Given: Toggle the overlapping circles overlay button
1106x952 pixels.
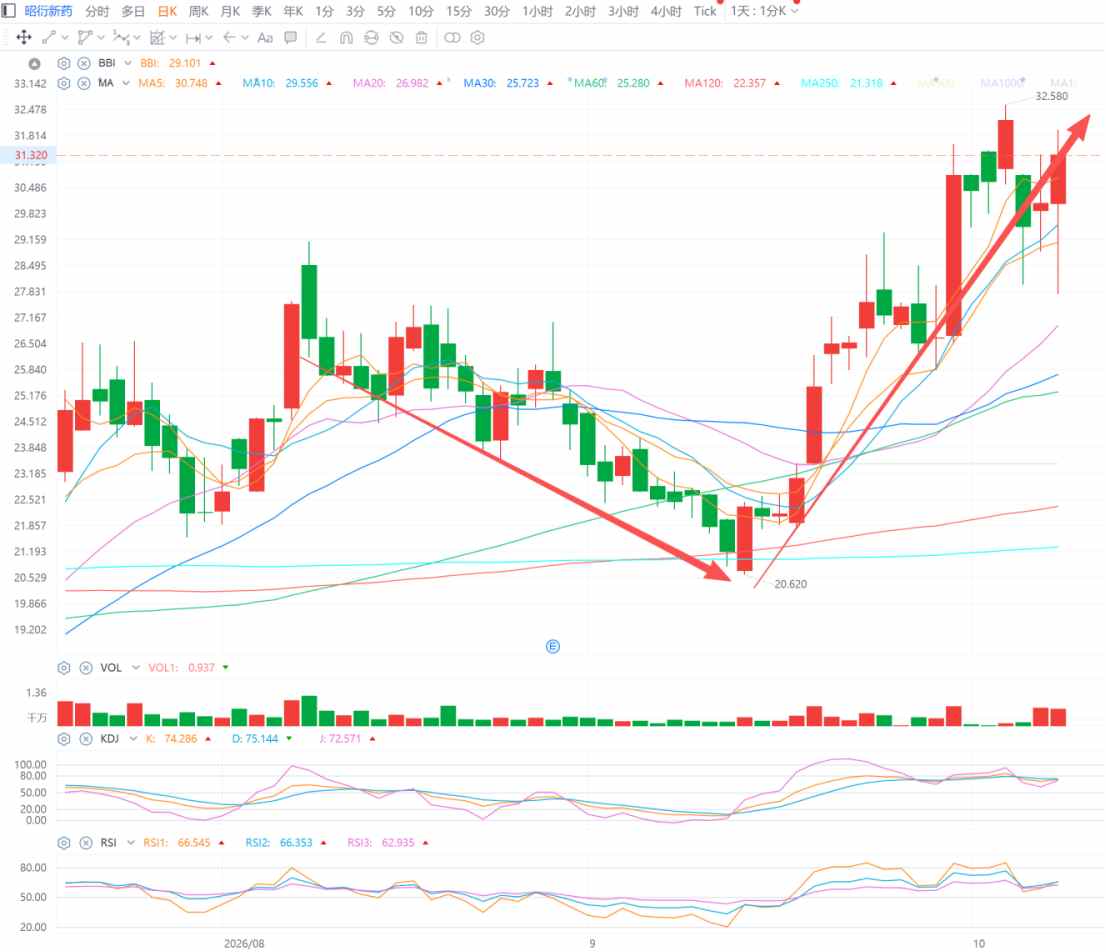Looking at the screenshot, I should 452,37.
